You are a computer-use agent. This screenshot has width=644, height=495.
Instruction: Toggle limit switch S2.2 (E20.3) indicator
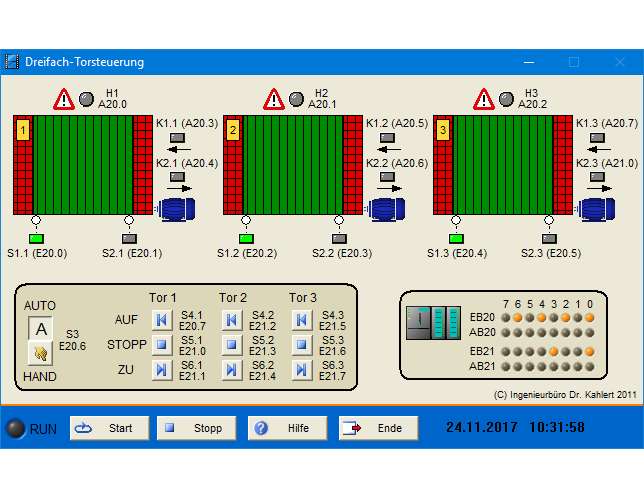[x=339, y=239]
